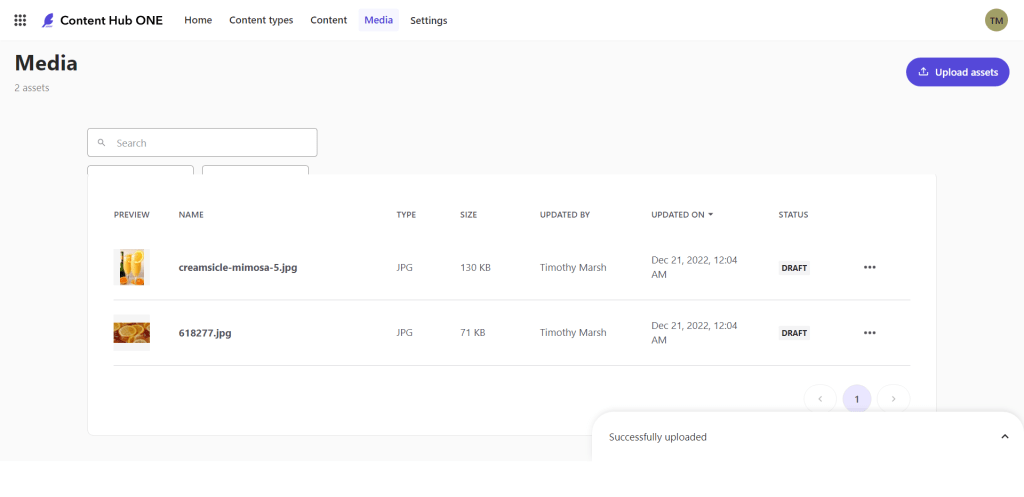1024x497 pixels.
Task: Open the TM user avatar menu
Action: [x=996, y=20]
